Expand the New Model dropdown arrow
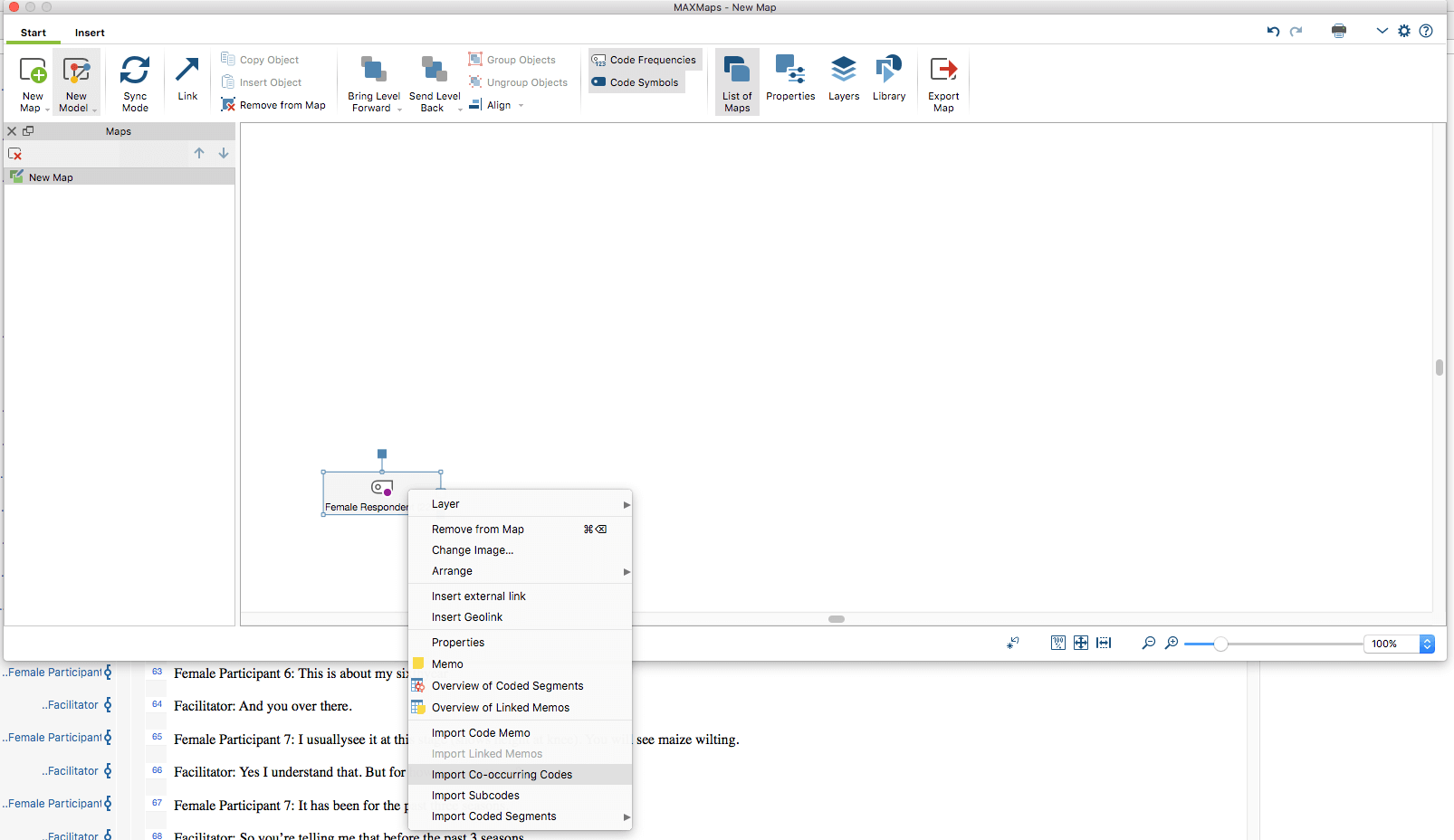The width and height of the screenshot is (1454, 840). (94, 109)
